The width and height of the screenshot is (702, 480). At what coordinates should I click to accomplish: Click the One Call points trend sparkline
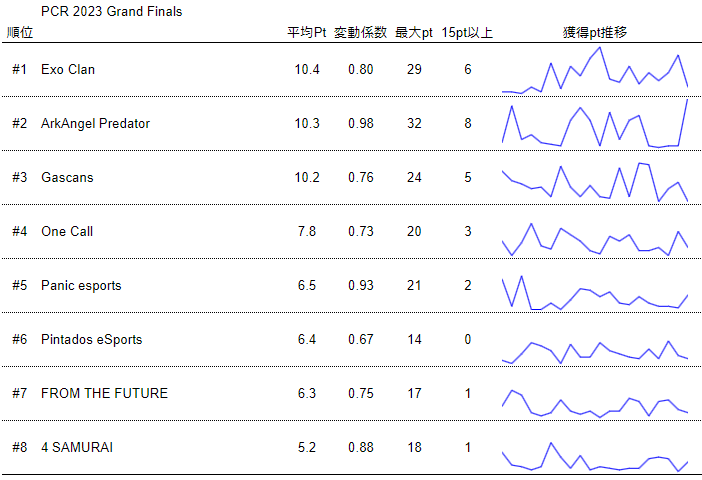click(595, 232)
